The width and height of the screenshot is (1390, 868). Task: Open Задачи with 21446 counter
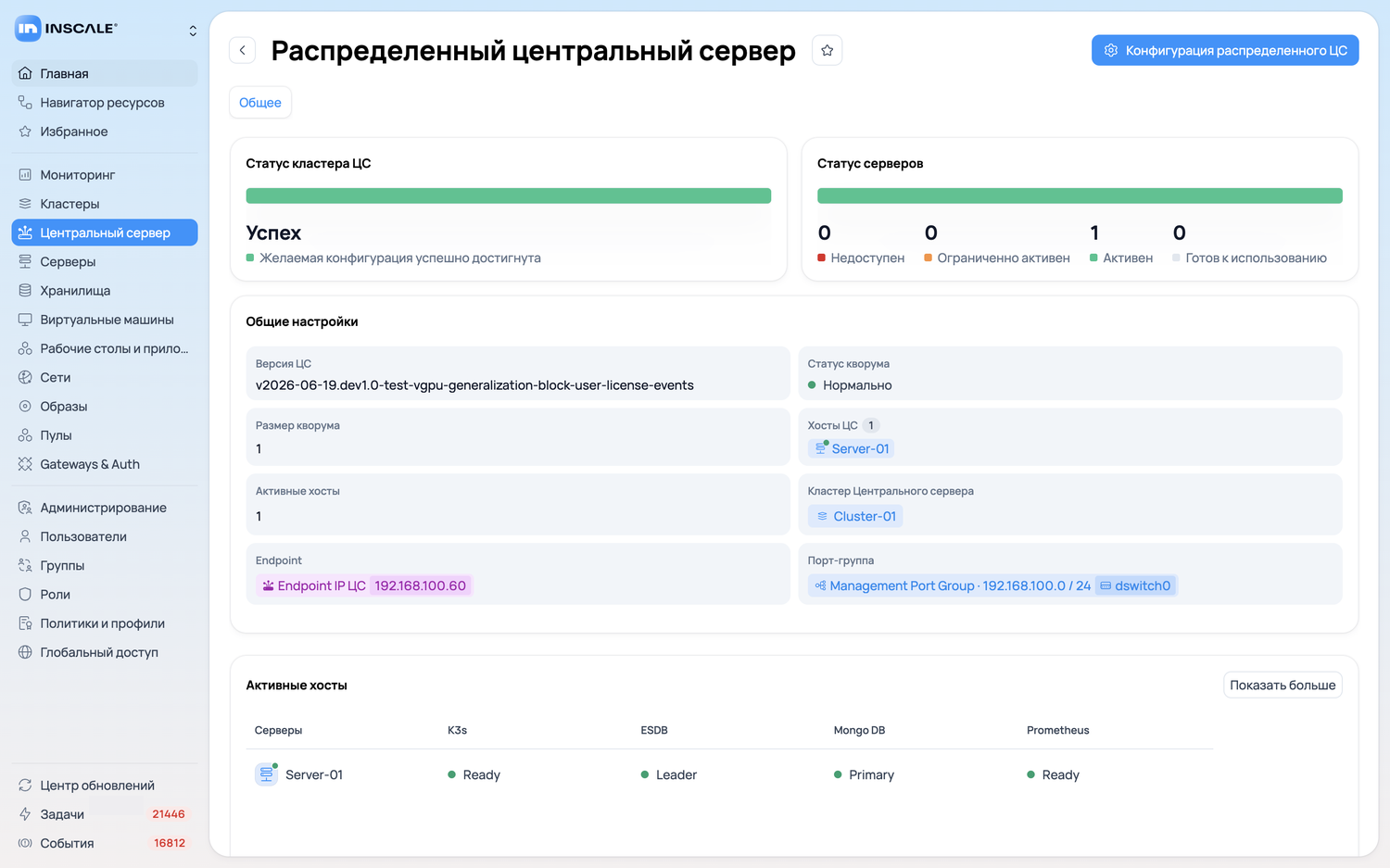coord(105,814)
